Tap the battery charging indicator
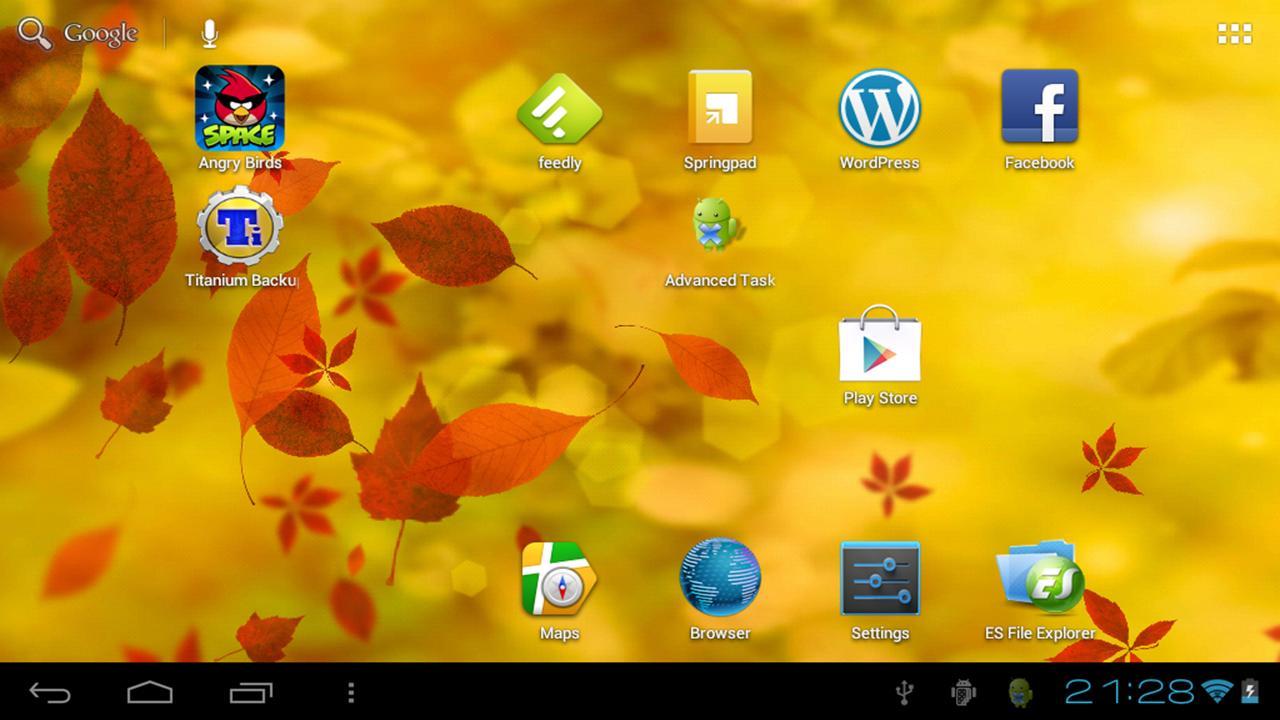1280x720 pixels. [x=1250, y=691]
